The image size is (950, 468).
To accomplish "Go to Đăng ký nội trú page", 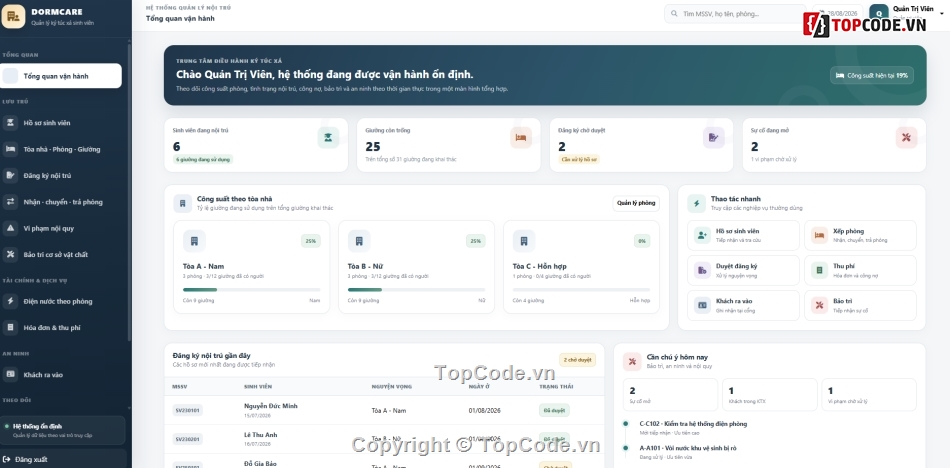I will 61,175.
